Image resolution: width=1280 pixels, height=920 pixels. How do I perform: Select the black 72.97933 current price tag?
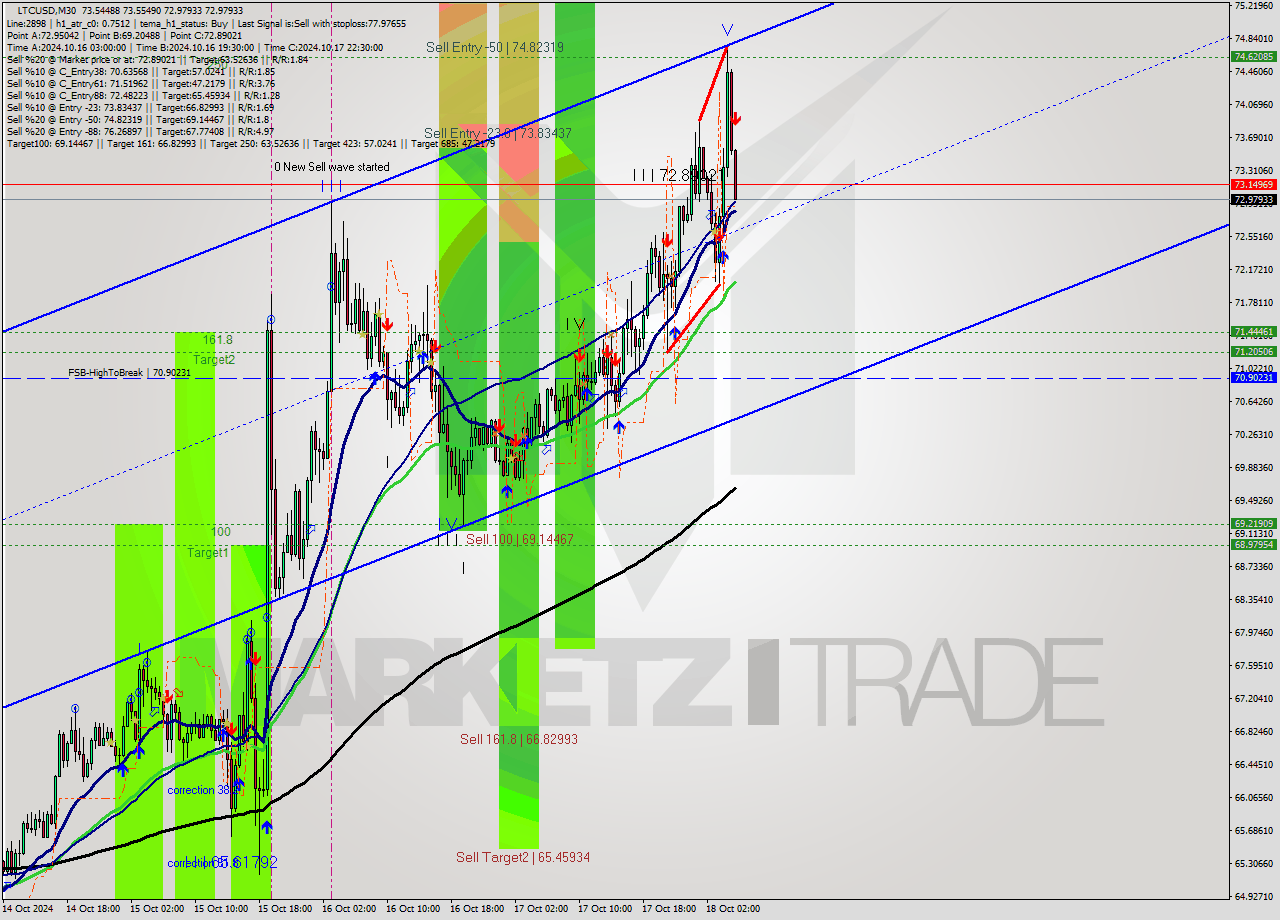click(1254, 200)
